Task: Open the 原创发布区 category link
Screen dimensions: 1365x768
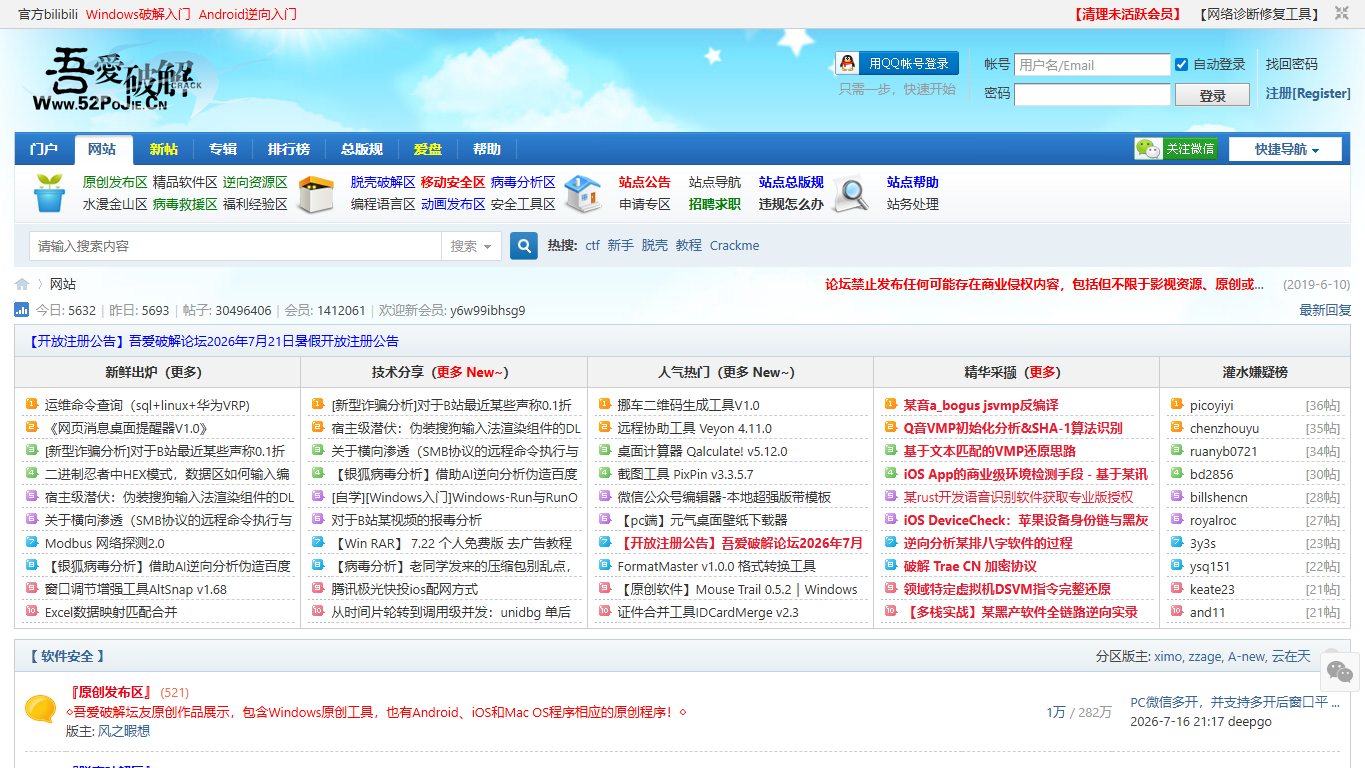Action: point(115,182)
